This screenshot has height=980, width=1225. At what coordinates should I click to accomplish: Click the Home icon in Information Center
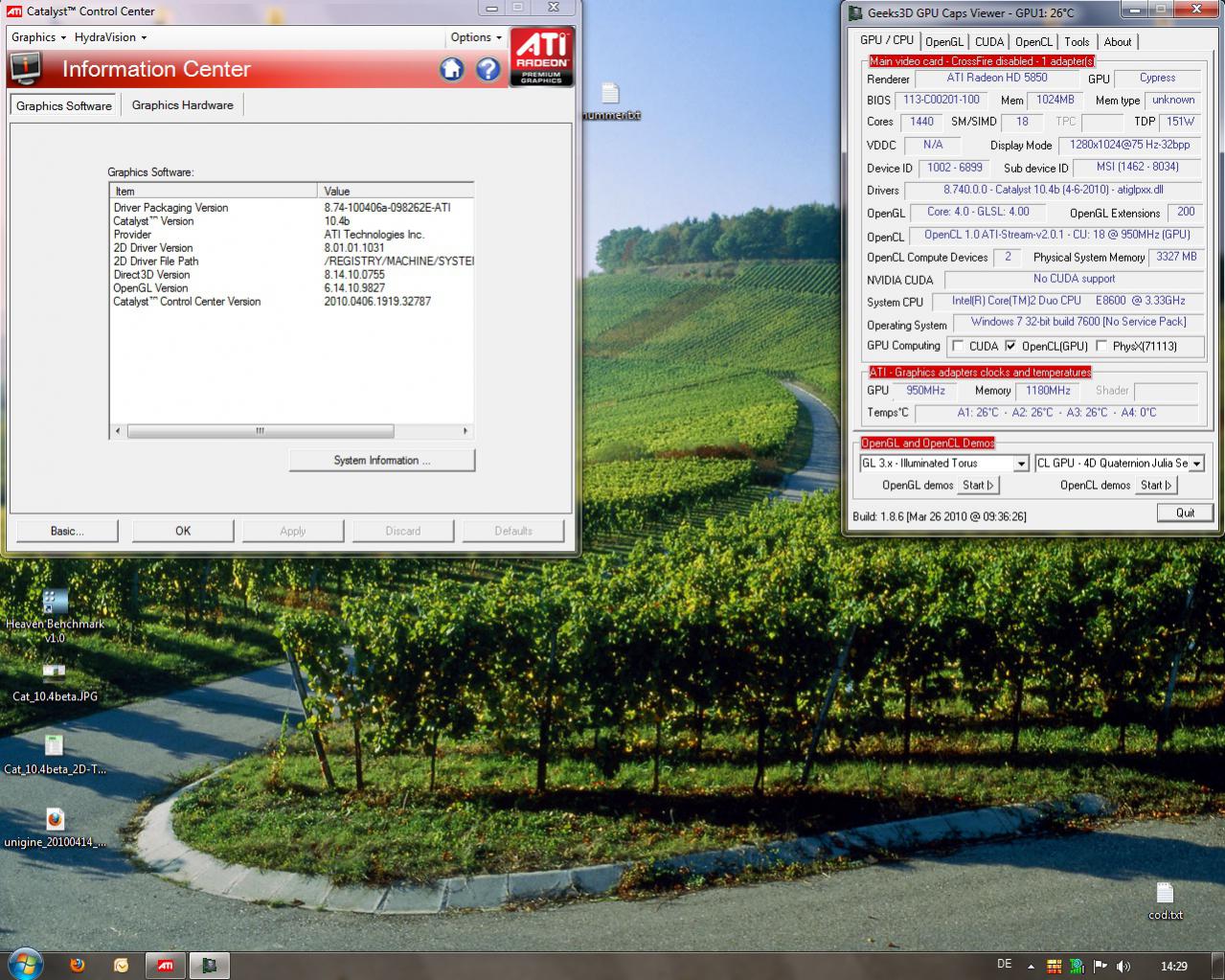(452, 69)
